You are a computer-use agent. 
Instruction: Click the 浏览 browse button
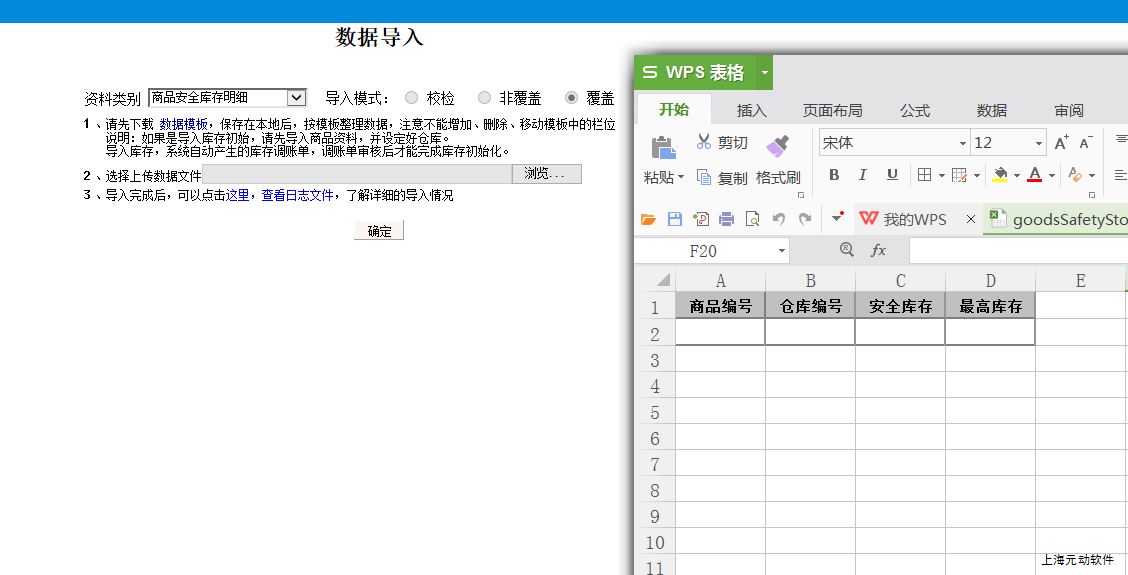point(546,174)
